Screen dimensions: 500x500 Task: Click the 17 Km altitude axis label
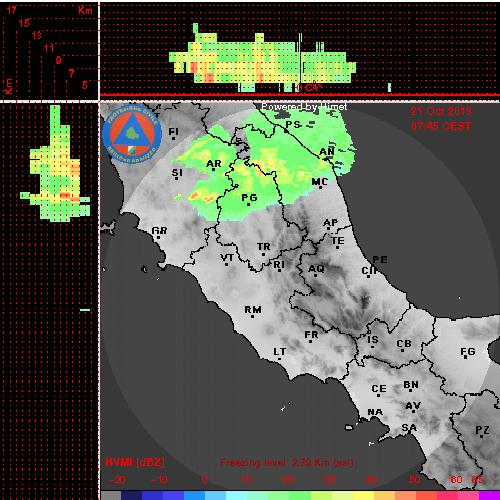coord(12,10)
